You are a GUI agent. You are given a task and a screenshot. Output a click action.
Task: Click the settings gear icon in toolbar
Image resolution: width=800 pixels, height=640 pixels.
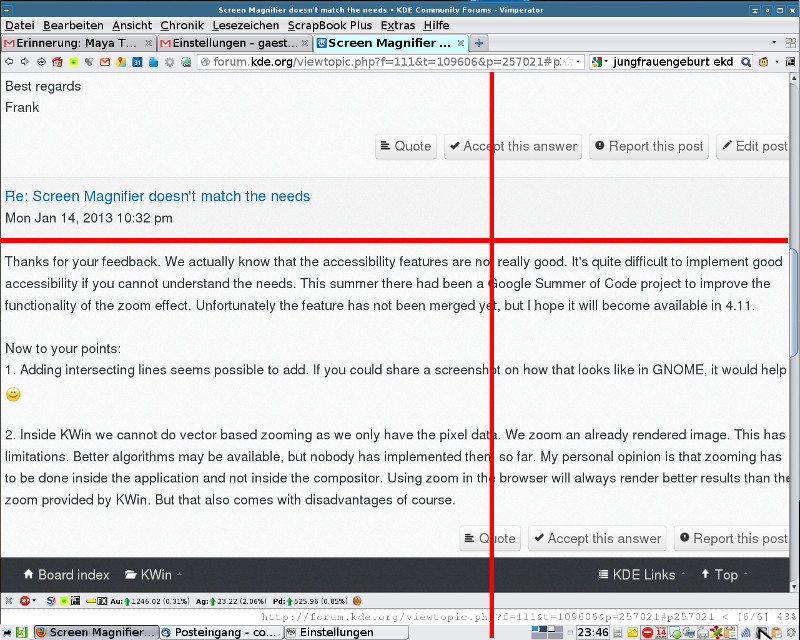(169, 62)
